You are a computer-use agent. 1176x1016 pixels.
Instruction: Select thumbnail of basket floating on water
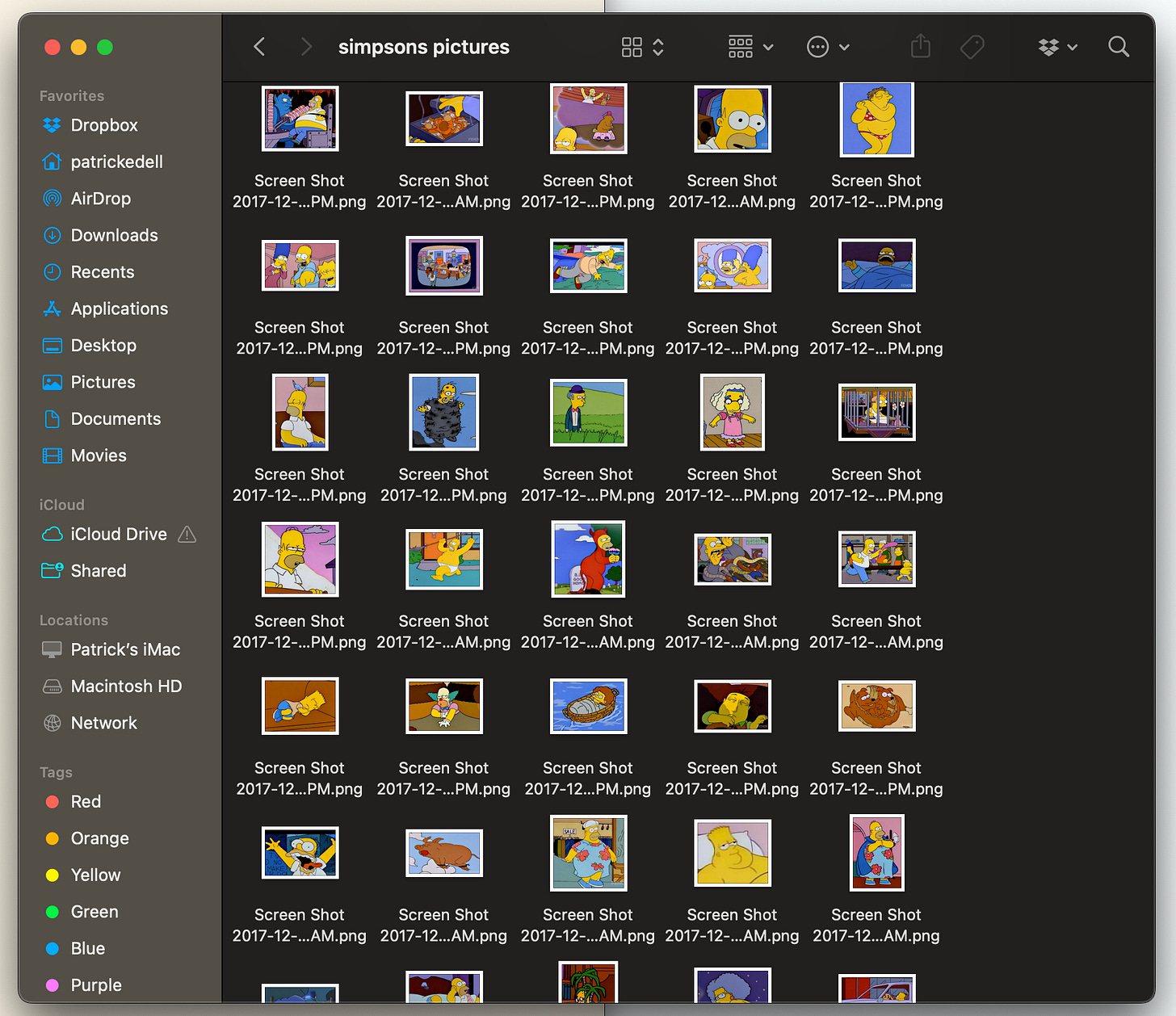click(x=589, y=706)
